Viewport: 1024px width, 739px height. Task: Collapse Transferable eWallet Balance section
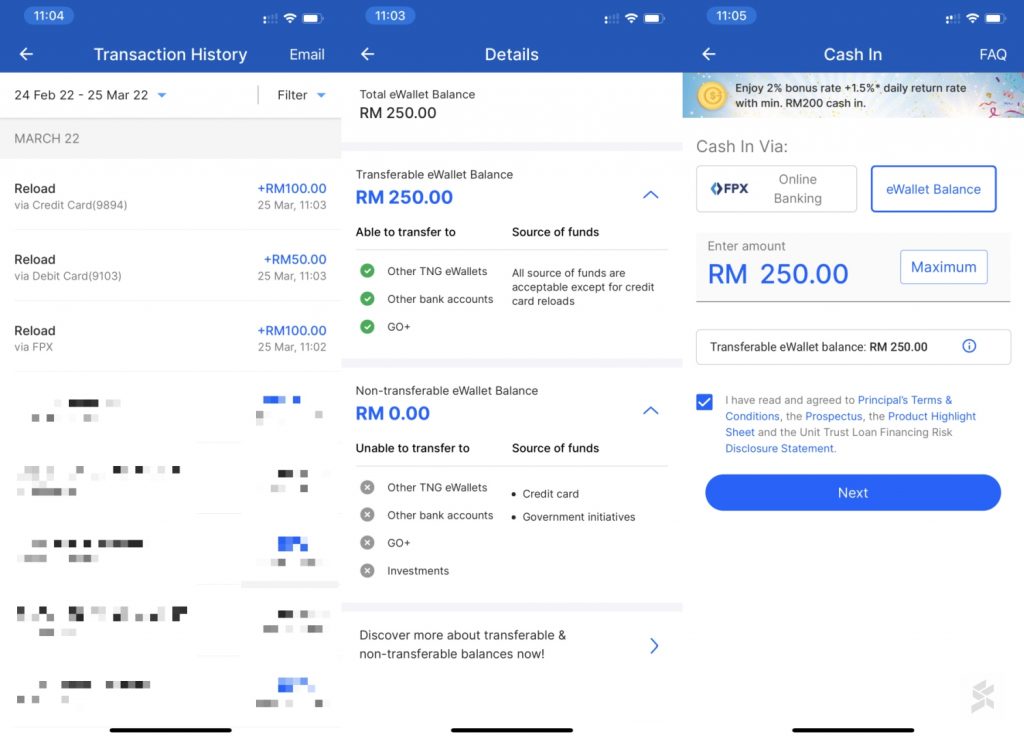click(650, 195)
